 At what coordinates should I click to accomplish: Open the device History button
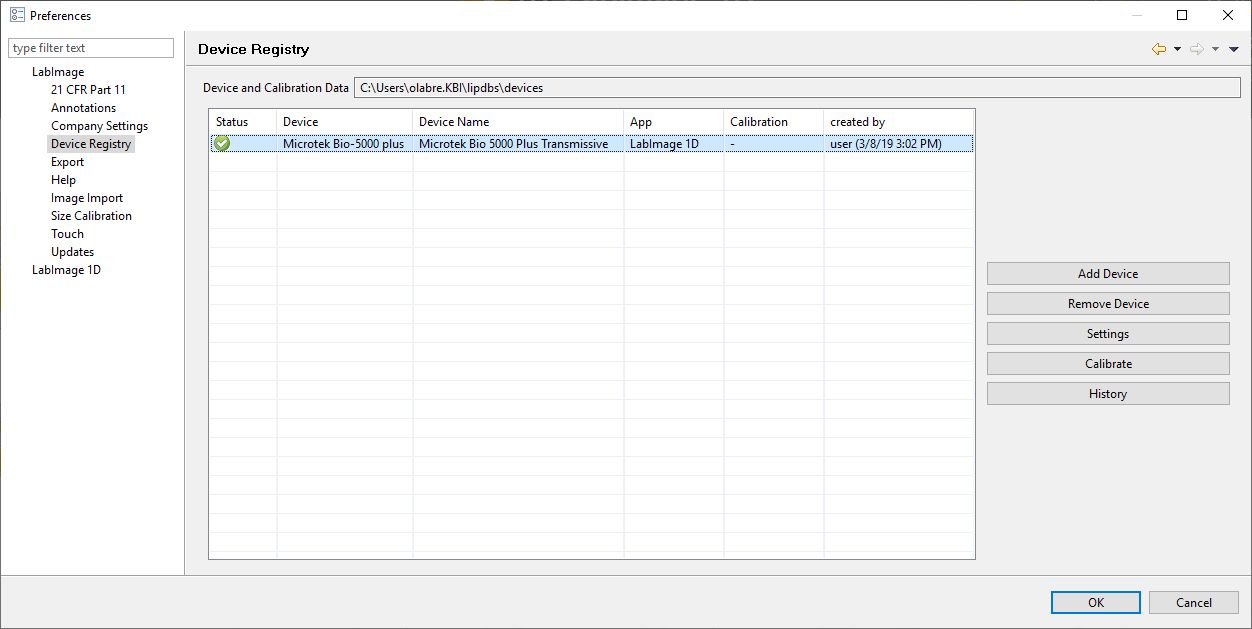pyautogui.click(x=1108, y=394)
